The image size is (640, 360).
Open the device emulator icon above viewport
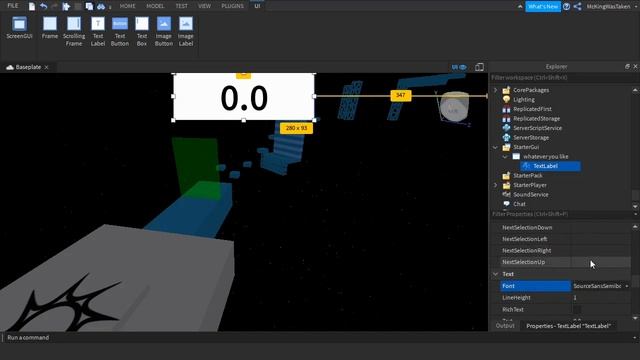click(x=480, y=67)
